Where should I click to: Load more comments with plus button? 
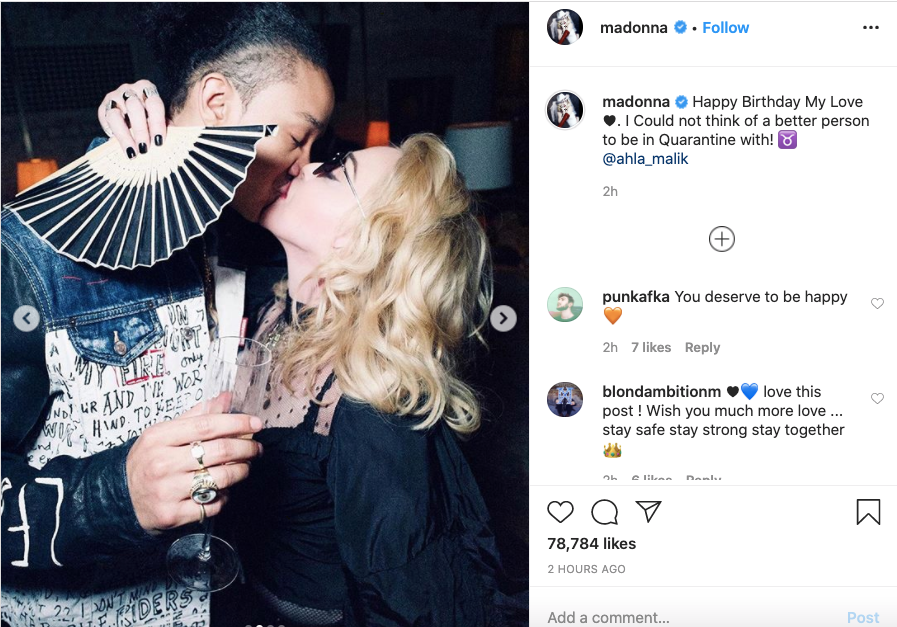(721, 239)
